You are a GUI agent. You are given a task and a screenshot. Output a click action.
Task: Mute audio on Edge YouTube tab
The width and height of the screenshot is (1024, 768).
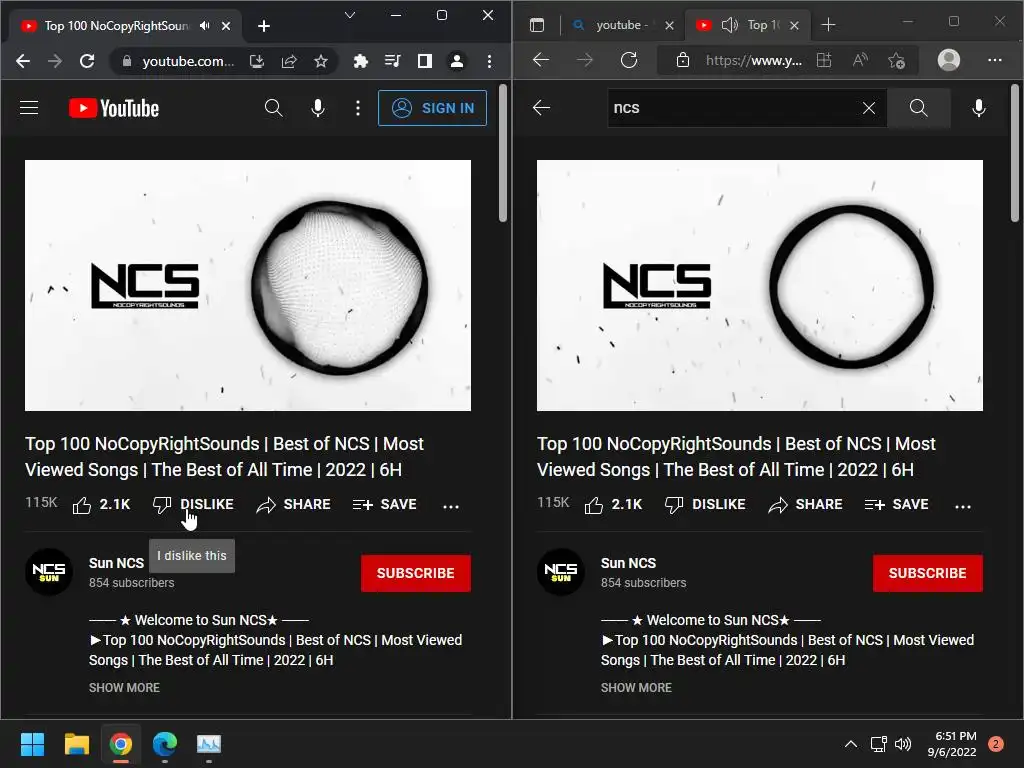click(729, 25)
